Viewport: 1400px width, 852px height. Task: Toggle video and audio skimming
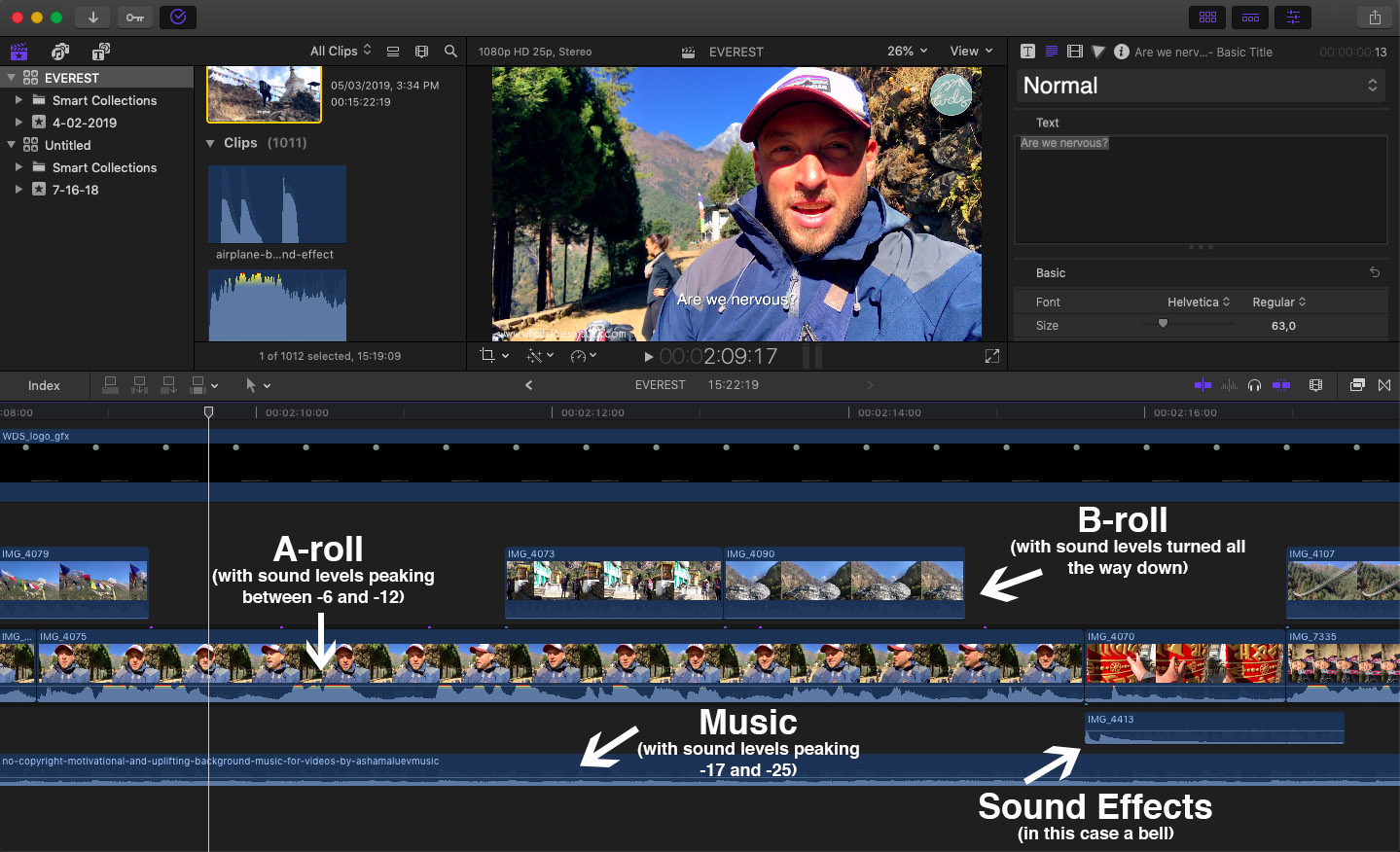pos(1203,385)
